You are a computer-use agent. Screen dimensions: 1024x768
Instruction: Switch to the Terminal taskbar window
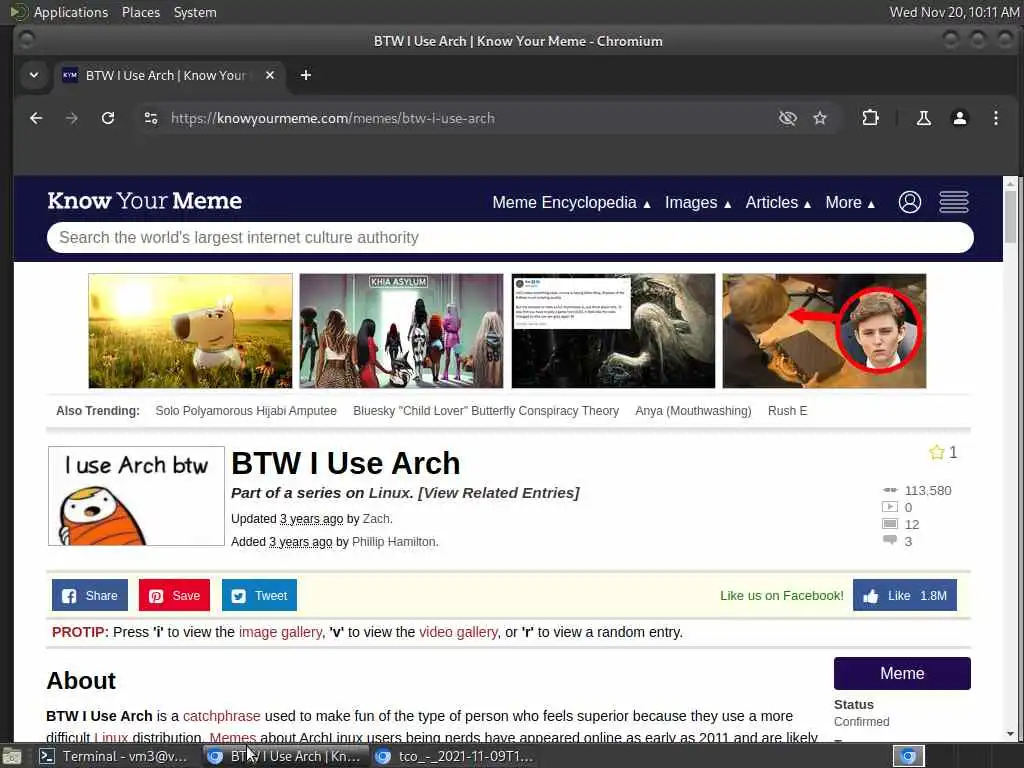pos(115,756)
